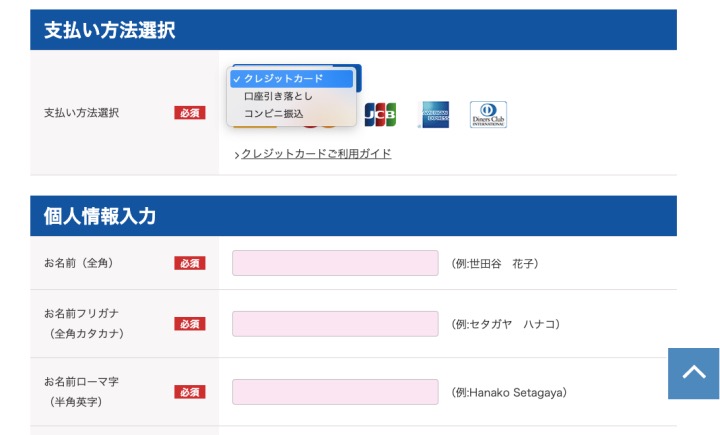Click the 個人情報入力 section header

(x=354, y=216)
